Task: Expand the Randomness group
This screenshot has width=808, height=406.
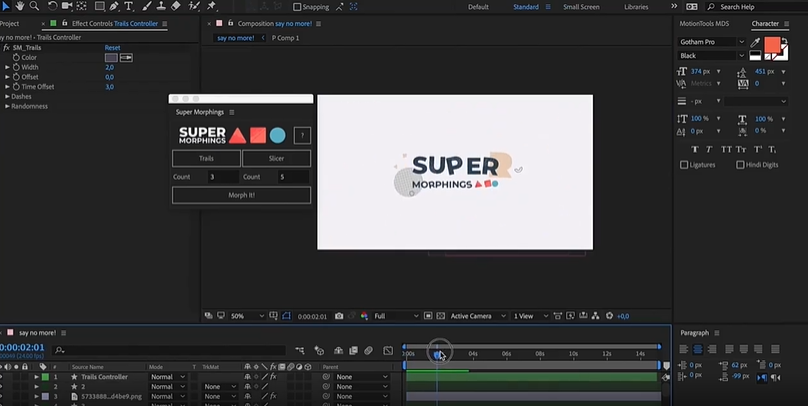Action: point(7,106)
